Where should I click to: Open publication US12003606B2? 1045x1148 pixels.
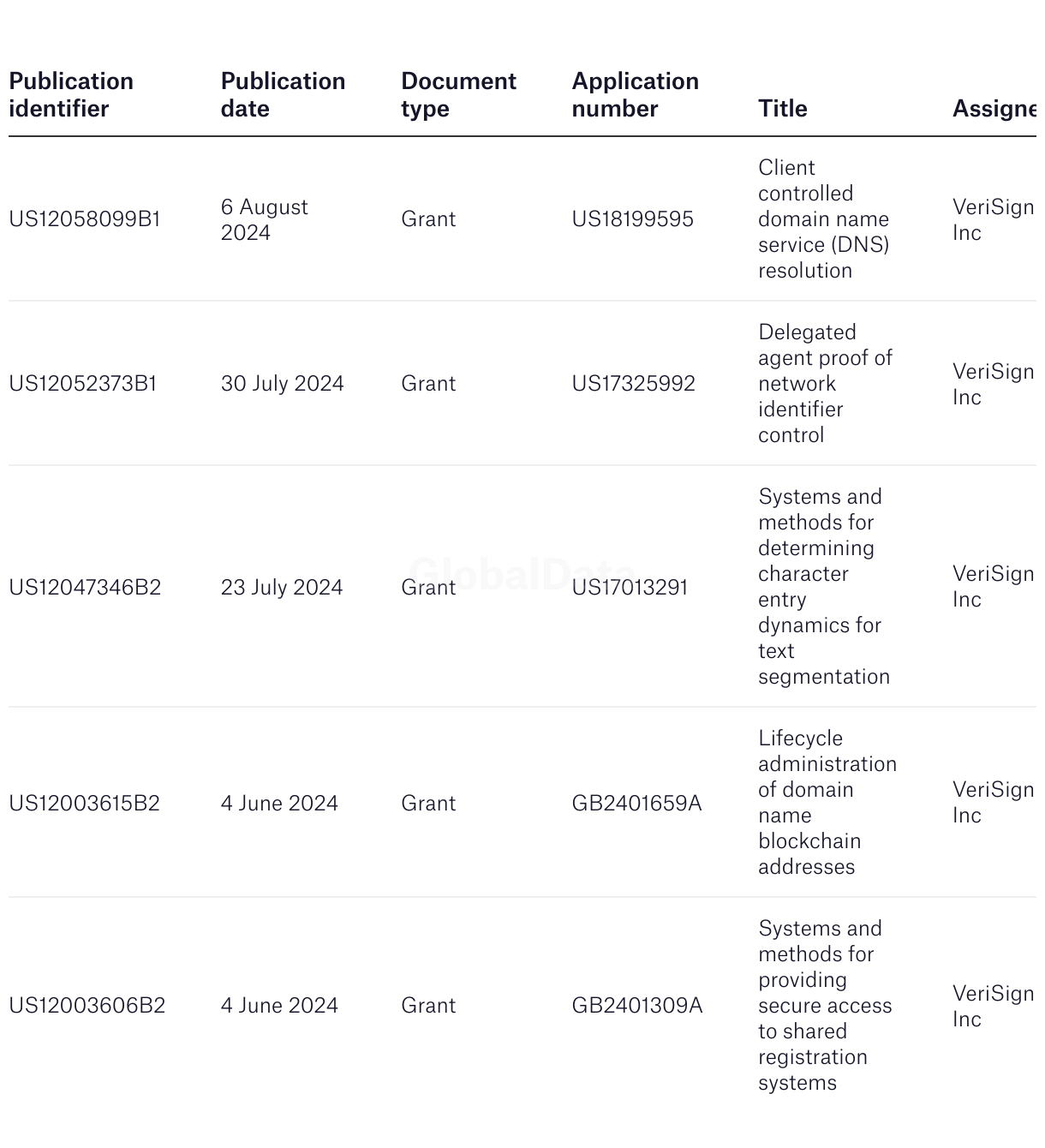coord(87,1006)
